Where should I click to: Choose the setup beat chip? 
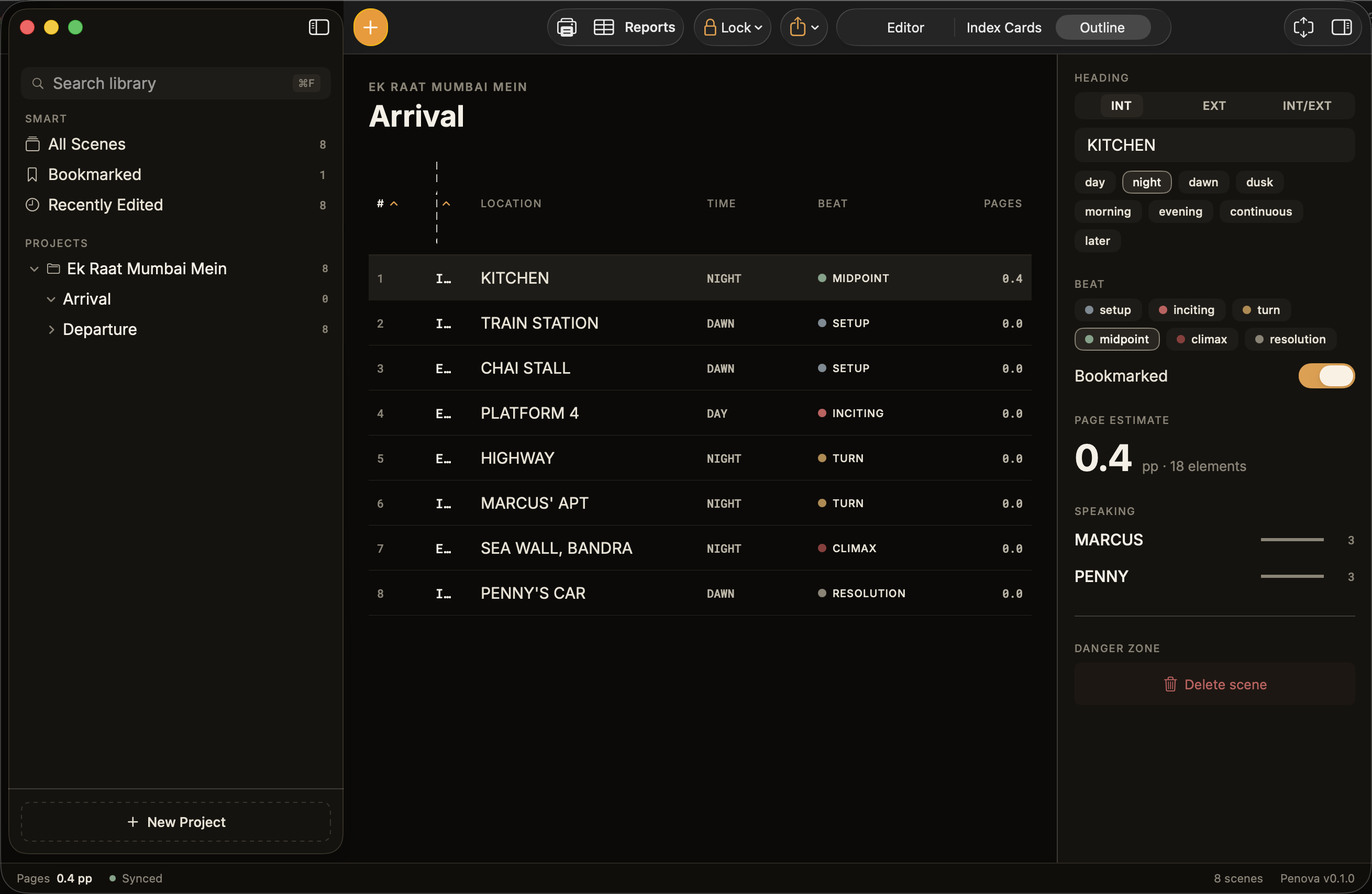coord(1108,310)
